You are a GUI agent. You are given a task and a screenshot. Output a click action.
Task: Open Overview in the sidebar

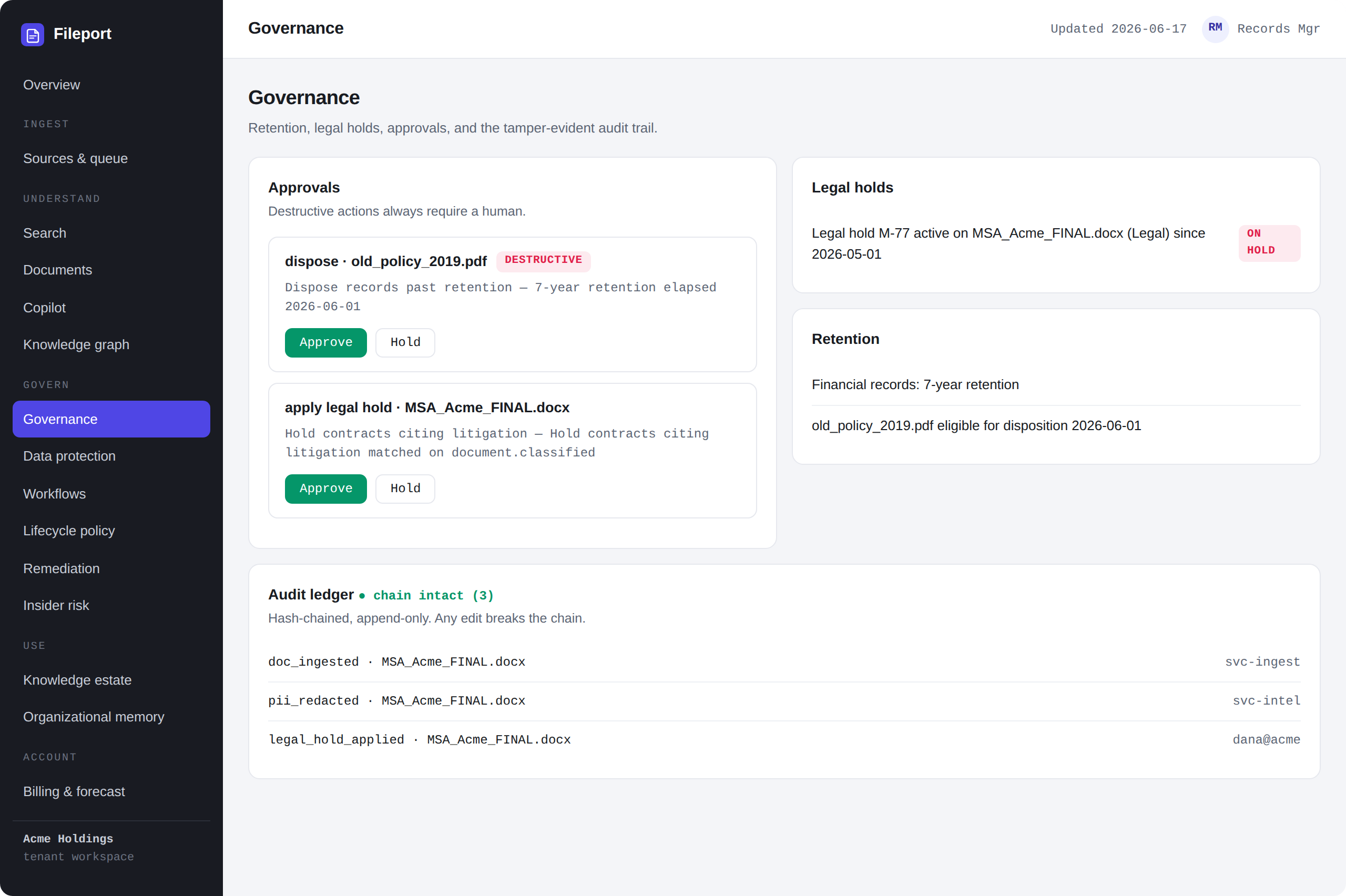tap(111, 85)
